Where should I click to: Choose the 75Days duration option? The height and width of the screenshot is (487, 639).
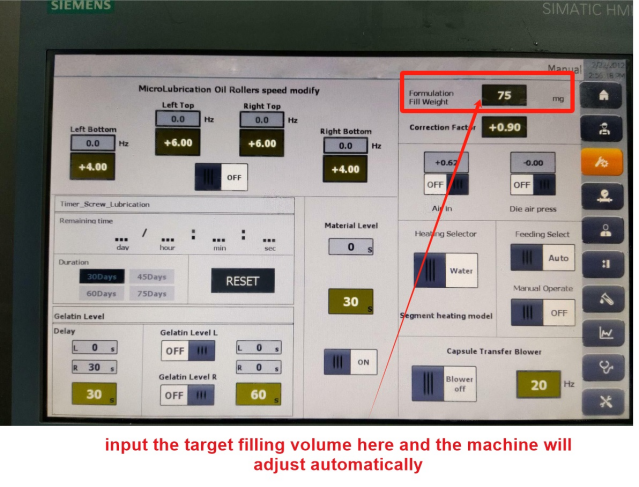click(150, 293)
